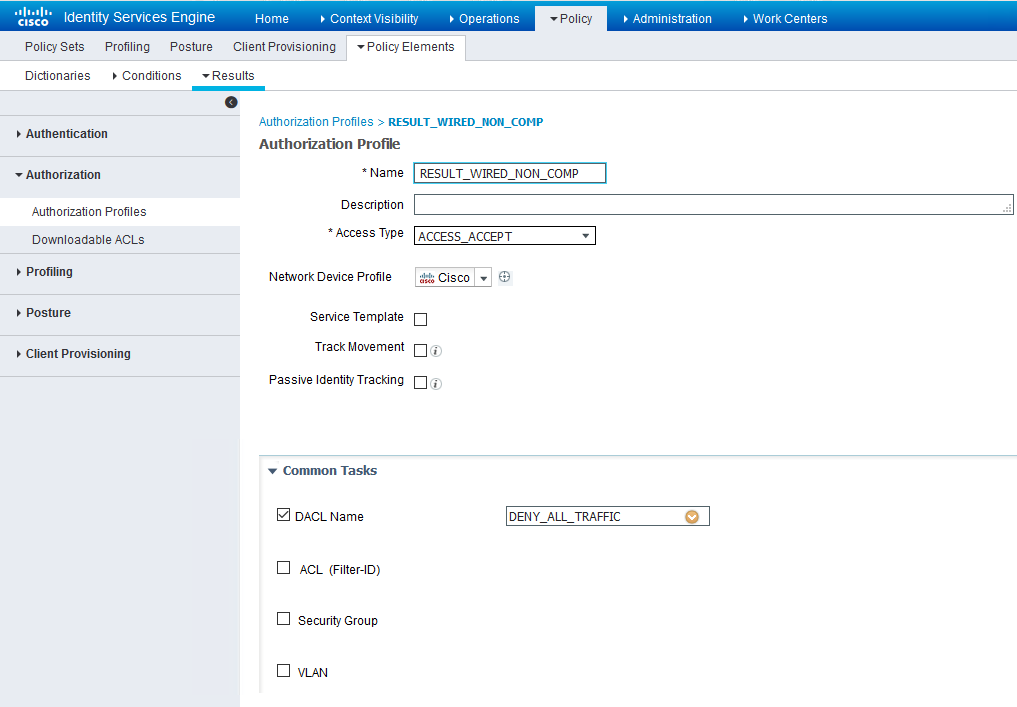Viewport: 1017px width, 707px height.
Task: Open Conditions submenu
Action: (x=147, y=76)
